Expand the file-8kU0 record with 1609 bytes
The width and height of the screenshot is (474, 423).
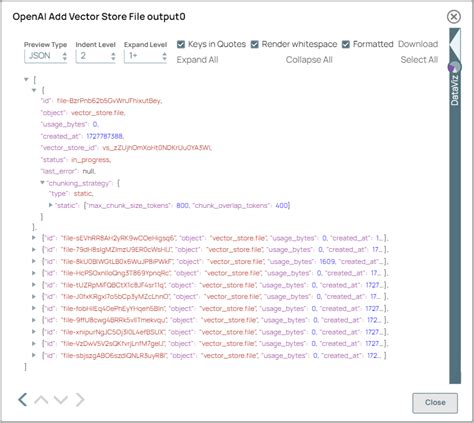tap(34, 261)
